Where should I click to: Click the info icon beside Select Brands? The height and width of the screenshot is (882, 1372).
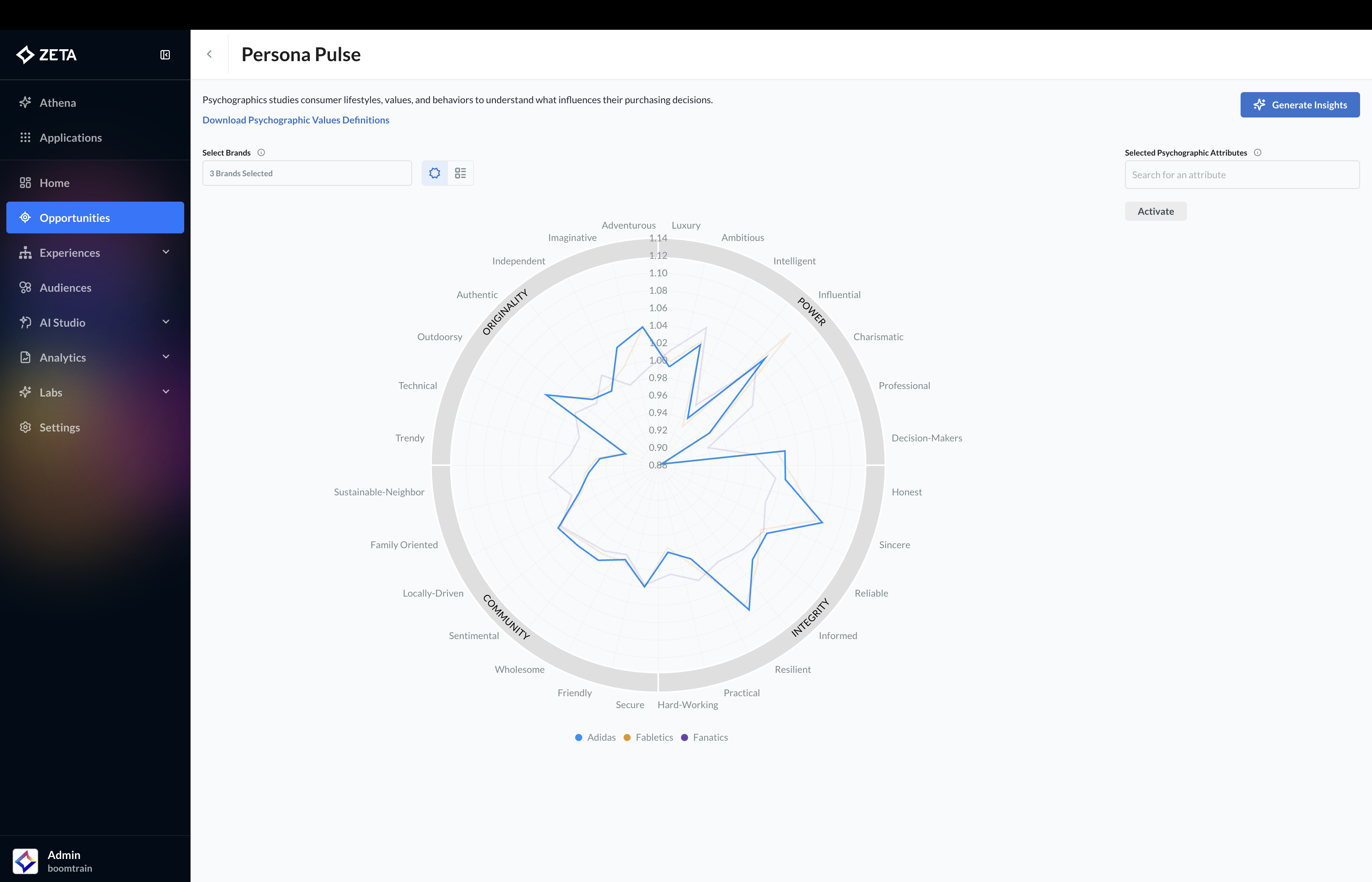(261, 152)
